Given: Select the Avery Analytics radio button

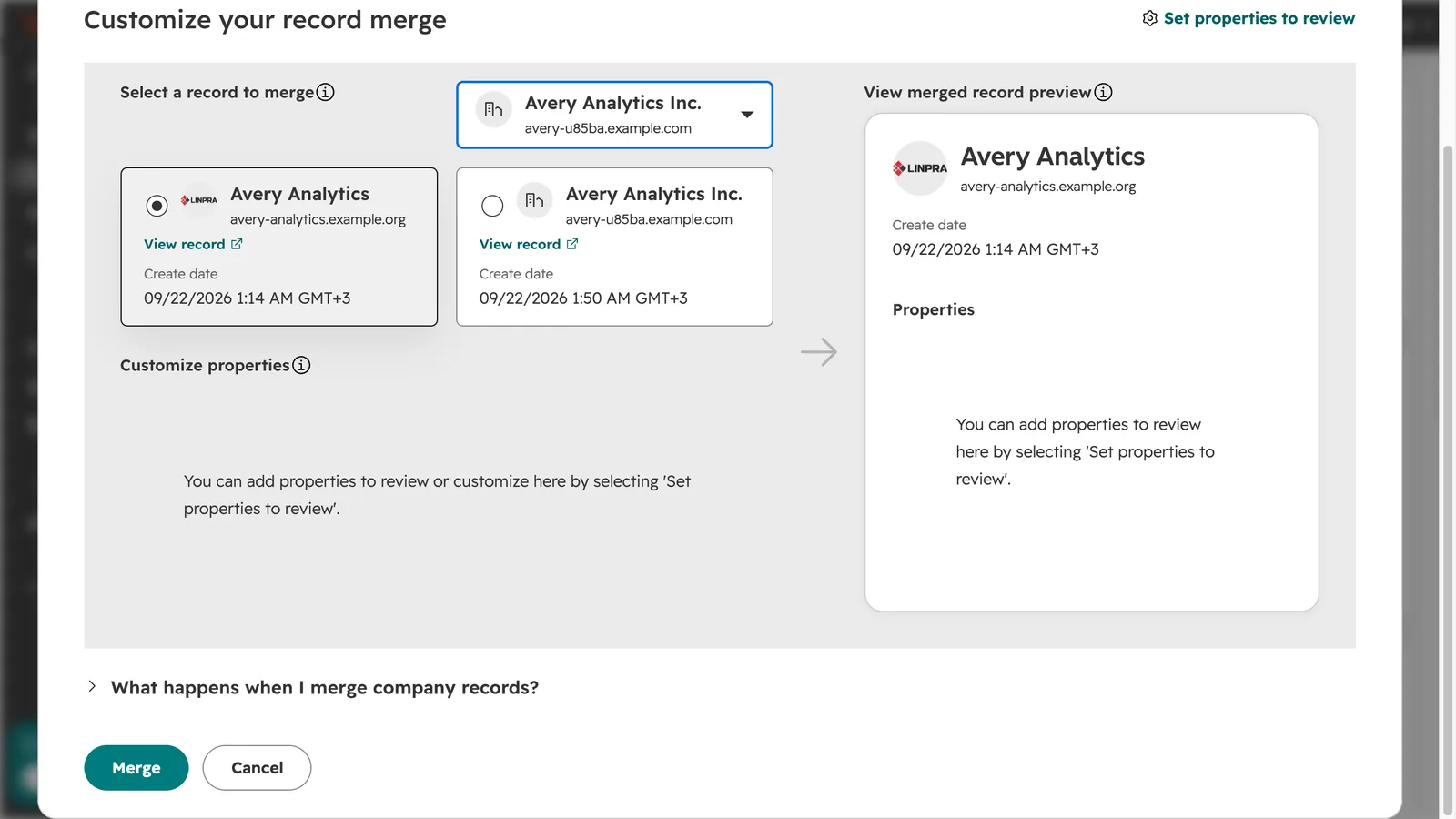Looking at the screenshot, I should 157,206.
